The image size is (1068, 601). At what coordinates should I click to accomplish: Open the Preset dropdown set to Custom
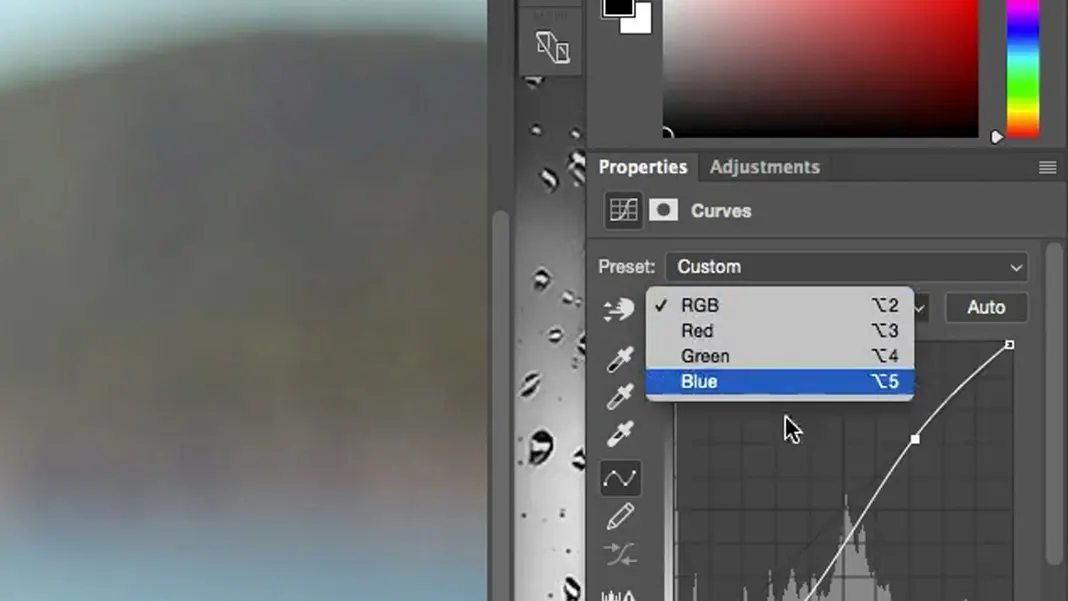point(847,267)
